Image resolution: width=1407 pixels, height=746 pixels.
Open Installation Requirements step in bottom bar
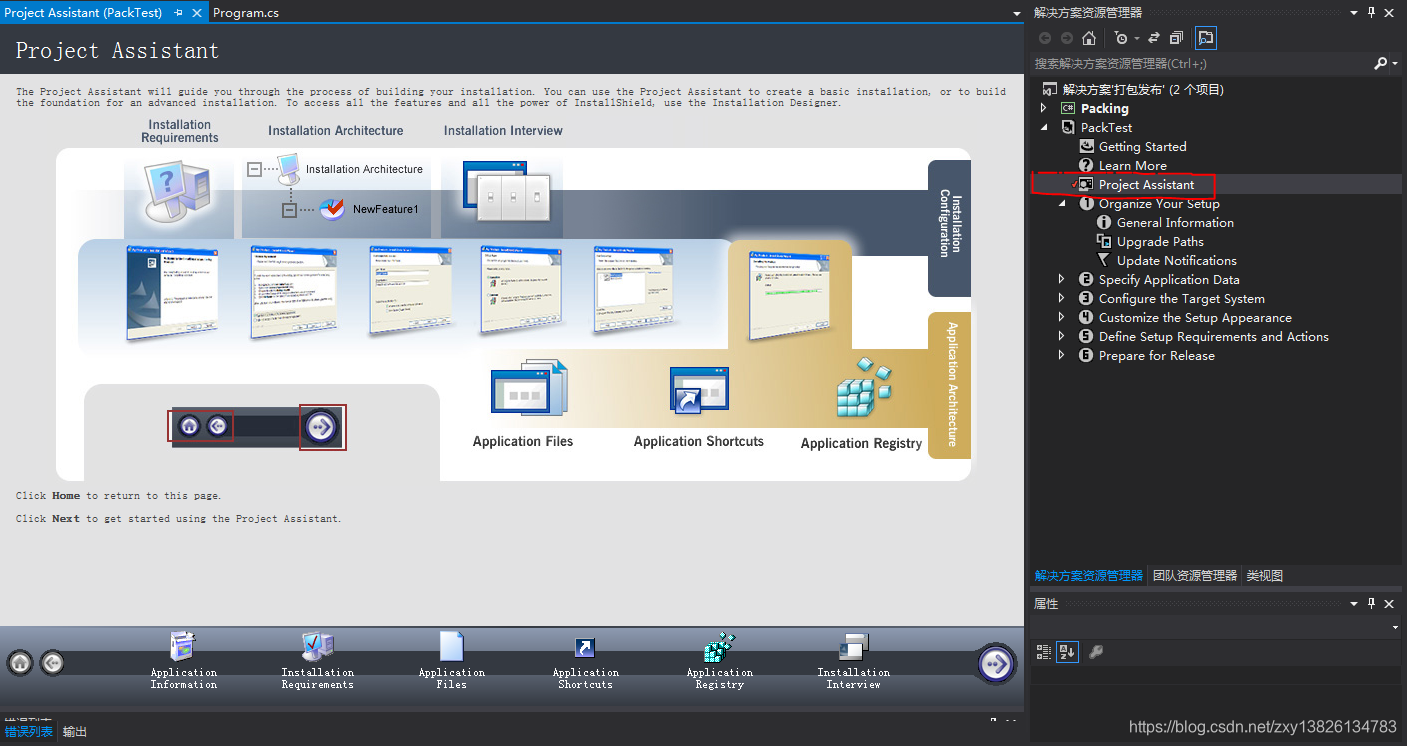click(317, 660)
